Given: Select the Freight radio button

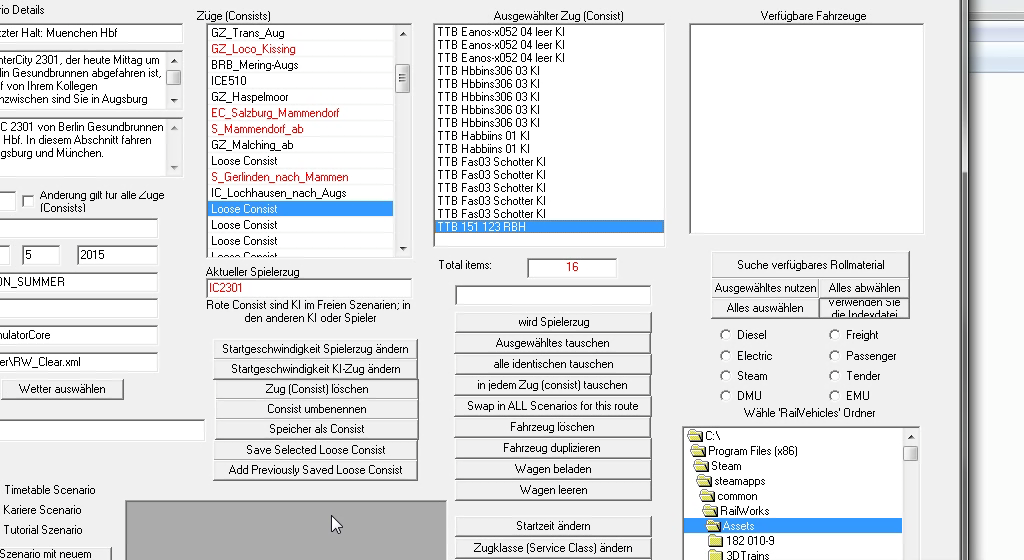Looking at the screenshot, I should [x=834, y=335].
